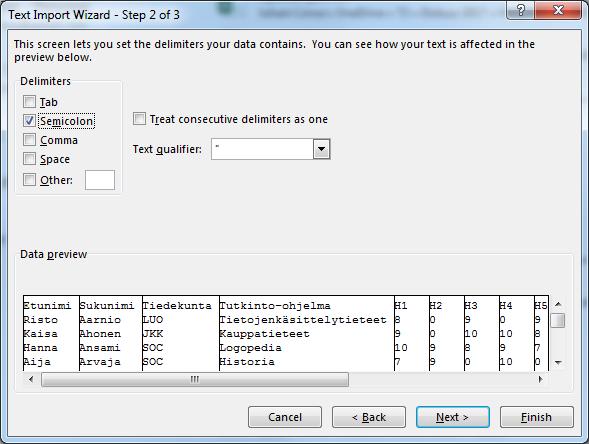The image size is (589, 444).
Task: Uncheck the Semicolon delimiter checkbox
Action: pyautogui.click(x=29, y=121)
